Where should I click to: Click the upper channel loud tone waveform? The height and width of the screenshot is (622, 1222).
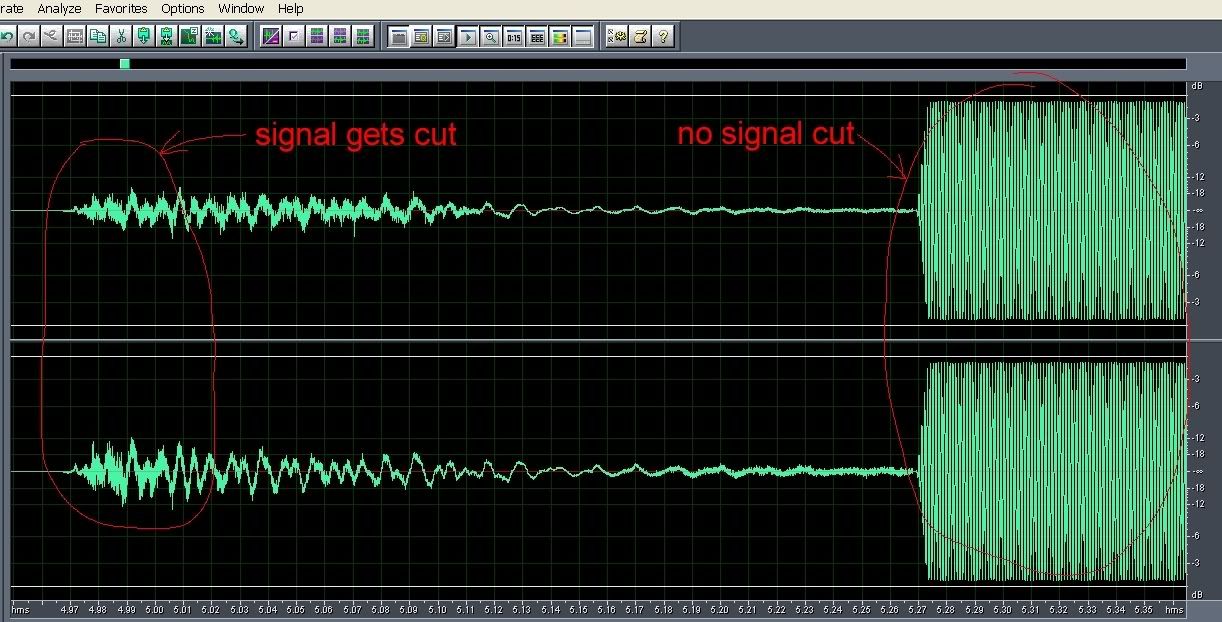pos(1052,210)
